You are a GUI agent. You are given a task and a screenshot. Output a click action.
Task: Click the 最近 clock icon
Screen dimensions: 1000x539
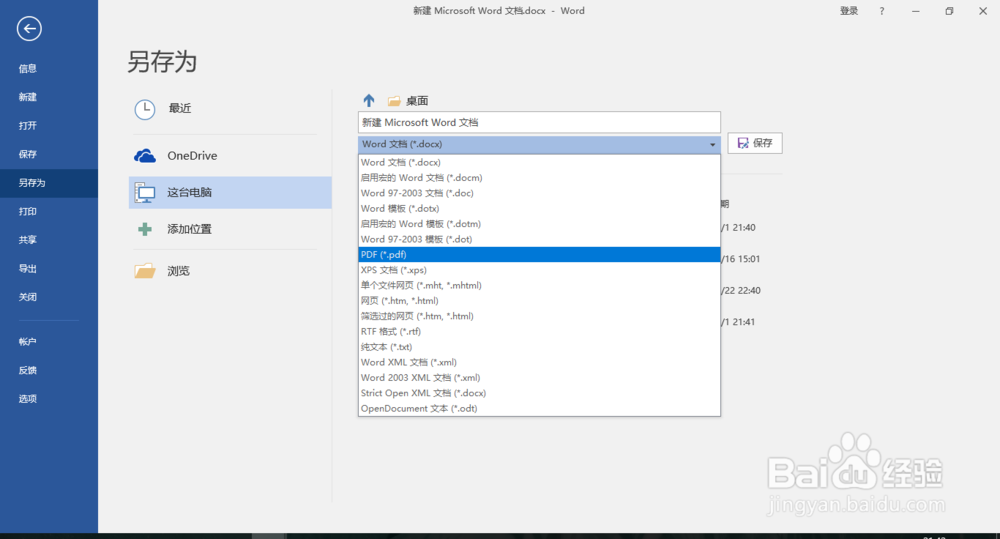[x=145, y=109]
